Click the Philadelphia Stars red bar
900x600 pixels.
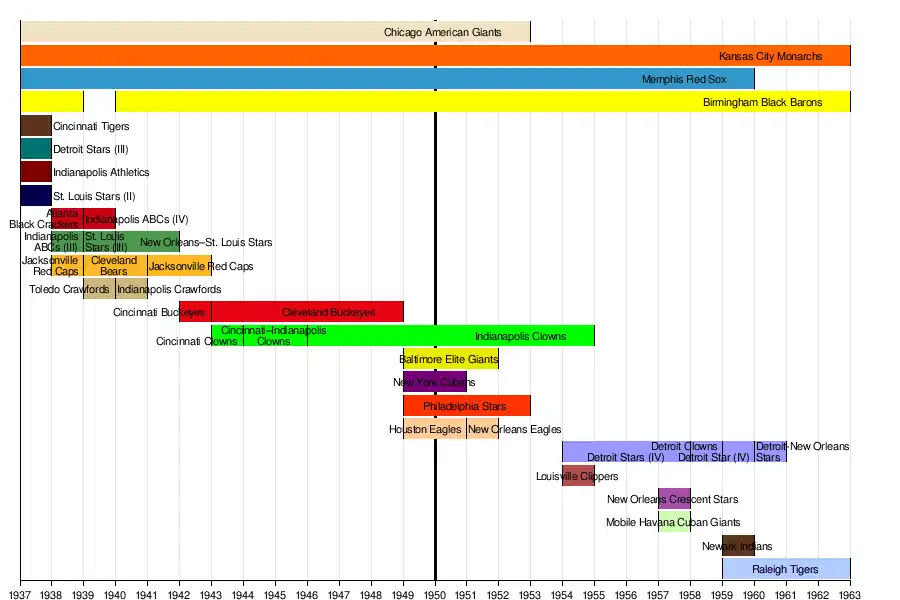point(466,406)
